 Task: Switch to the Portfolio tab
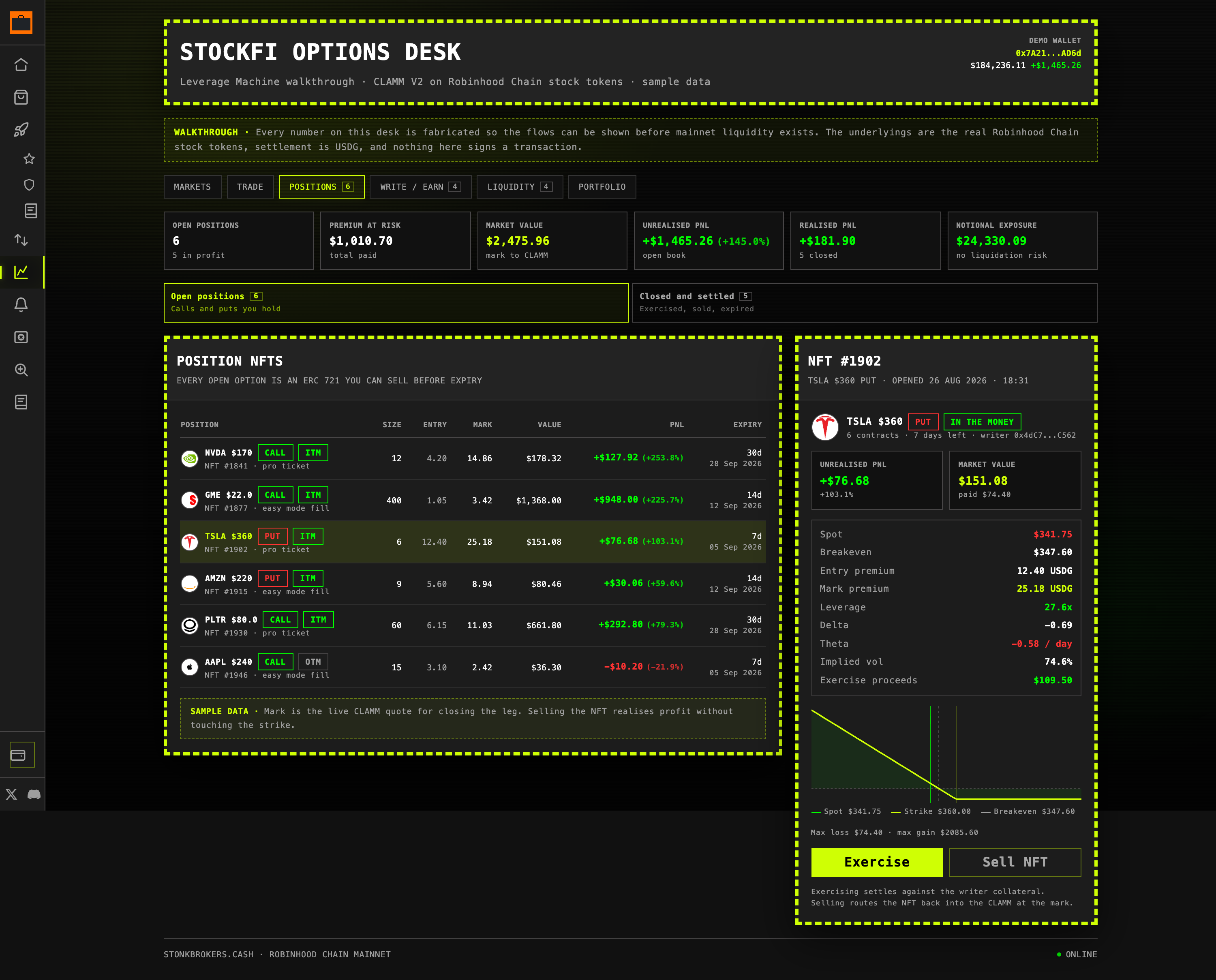point(602,187)
